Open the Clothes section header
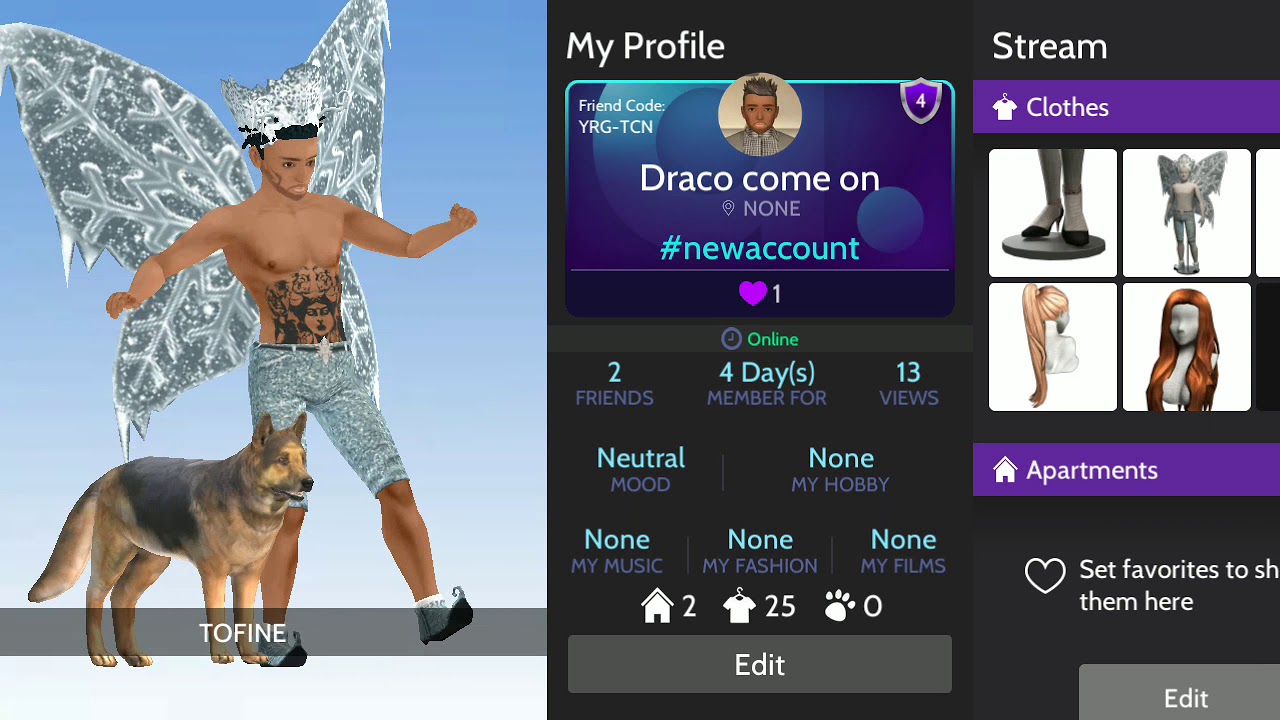This screenshot has width=1280, height=720. pyautogui.click(x=1126, y=107)
